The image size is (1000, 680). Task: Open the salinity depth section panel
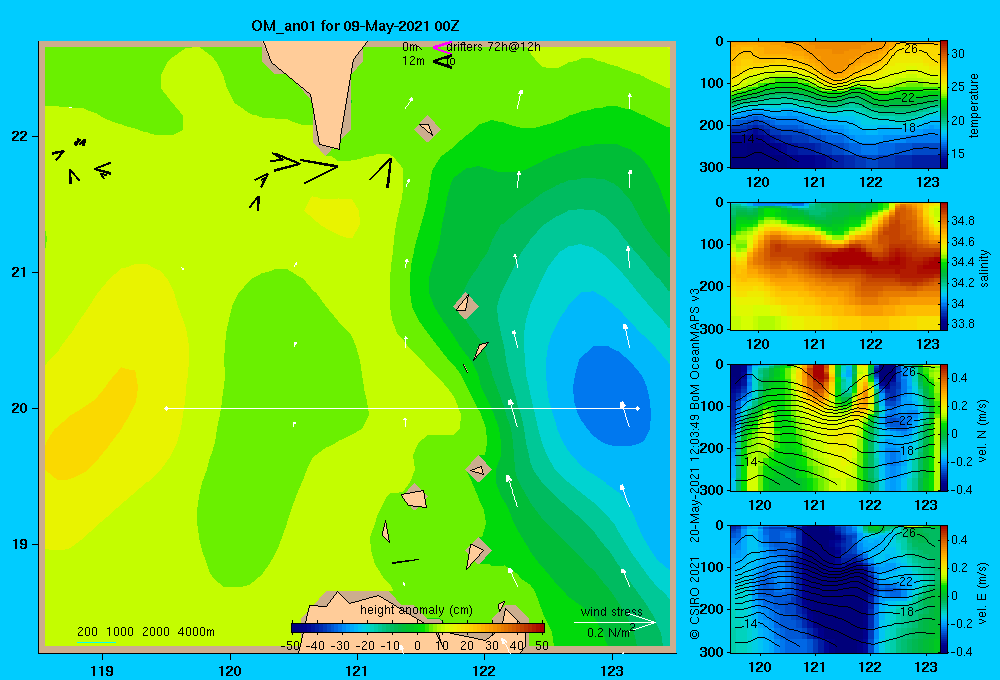pyautogui.click(x=834, y=266)
